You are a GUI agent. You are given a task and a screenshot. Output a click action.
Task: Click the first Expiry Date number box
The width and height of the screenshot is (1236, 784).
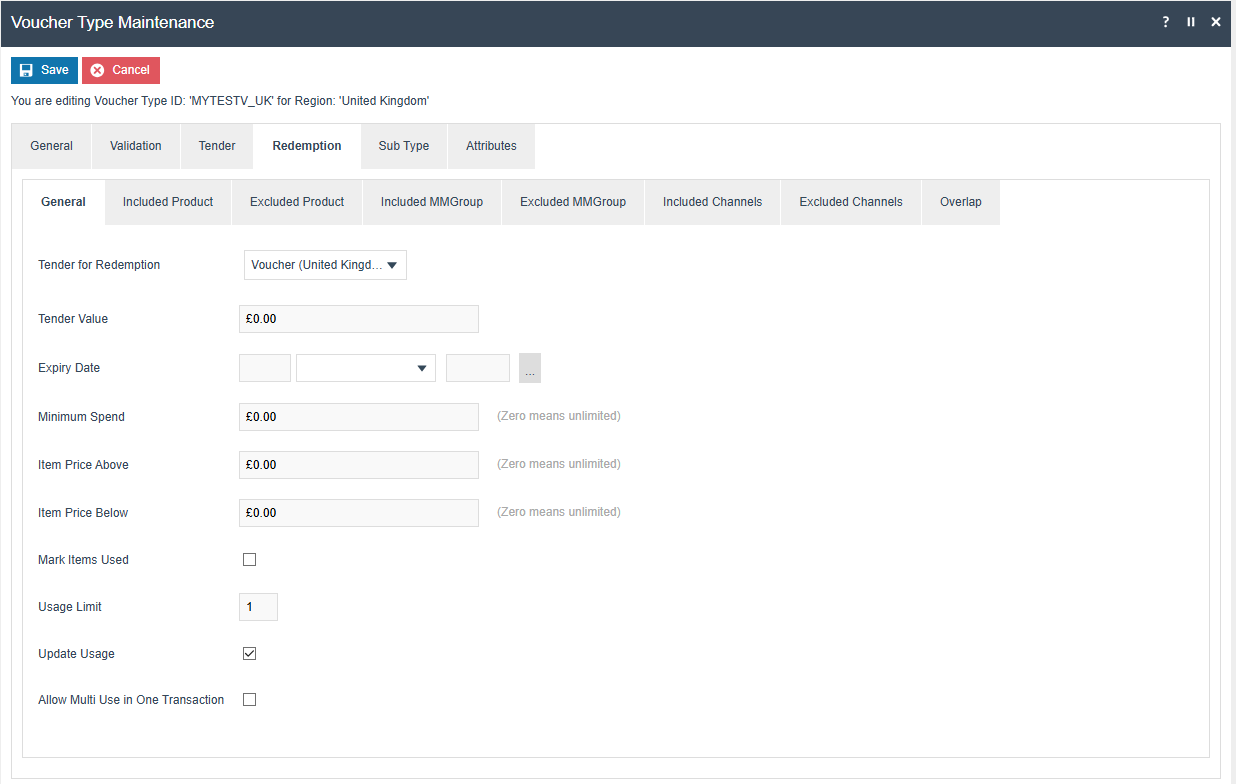(x=265, y=368)
